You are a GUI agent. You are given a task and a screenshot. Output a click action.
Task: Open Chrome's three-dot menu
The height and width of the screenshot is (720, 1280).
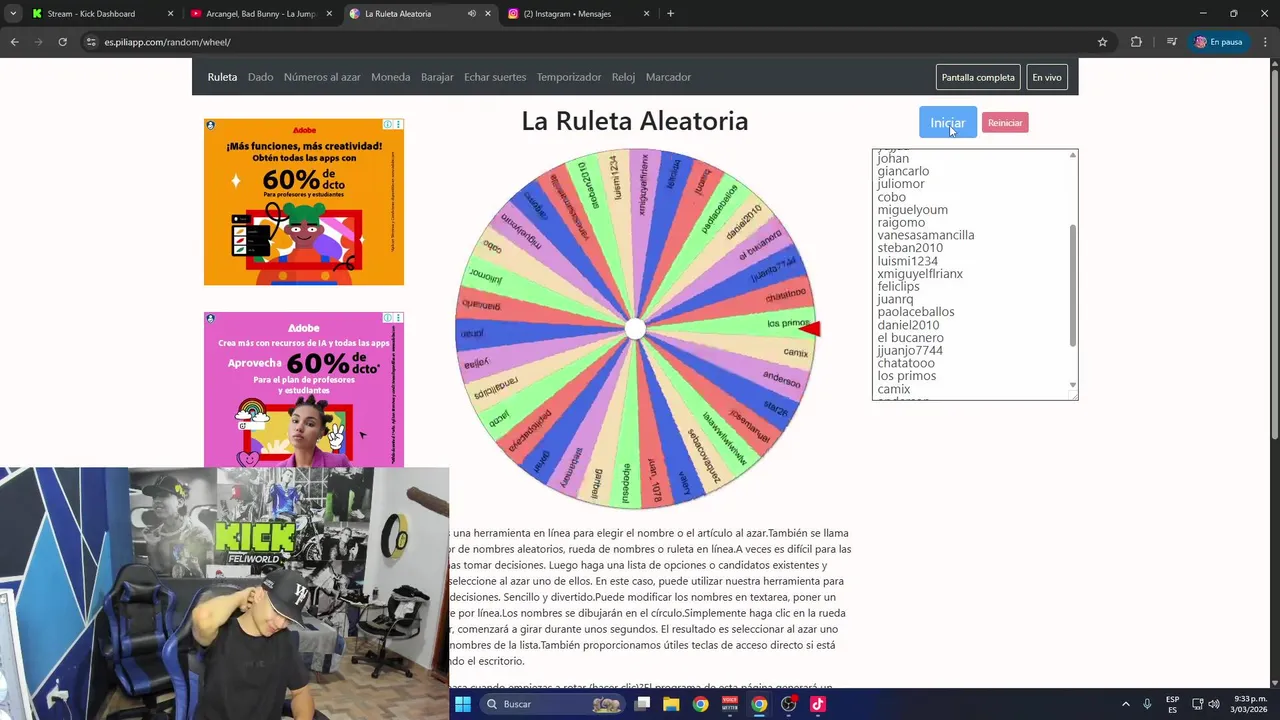(1265, 42)
